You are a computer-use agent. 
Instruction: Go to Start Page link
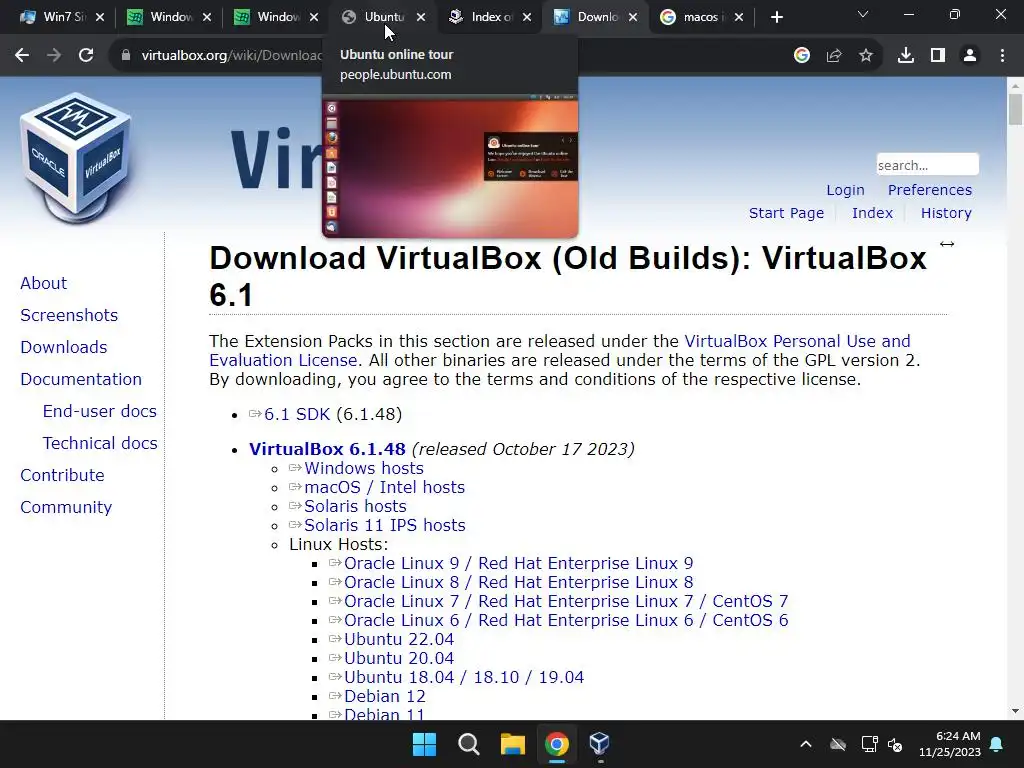(x=786, y=213)
